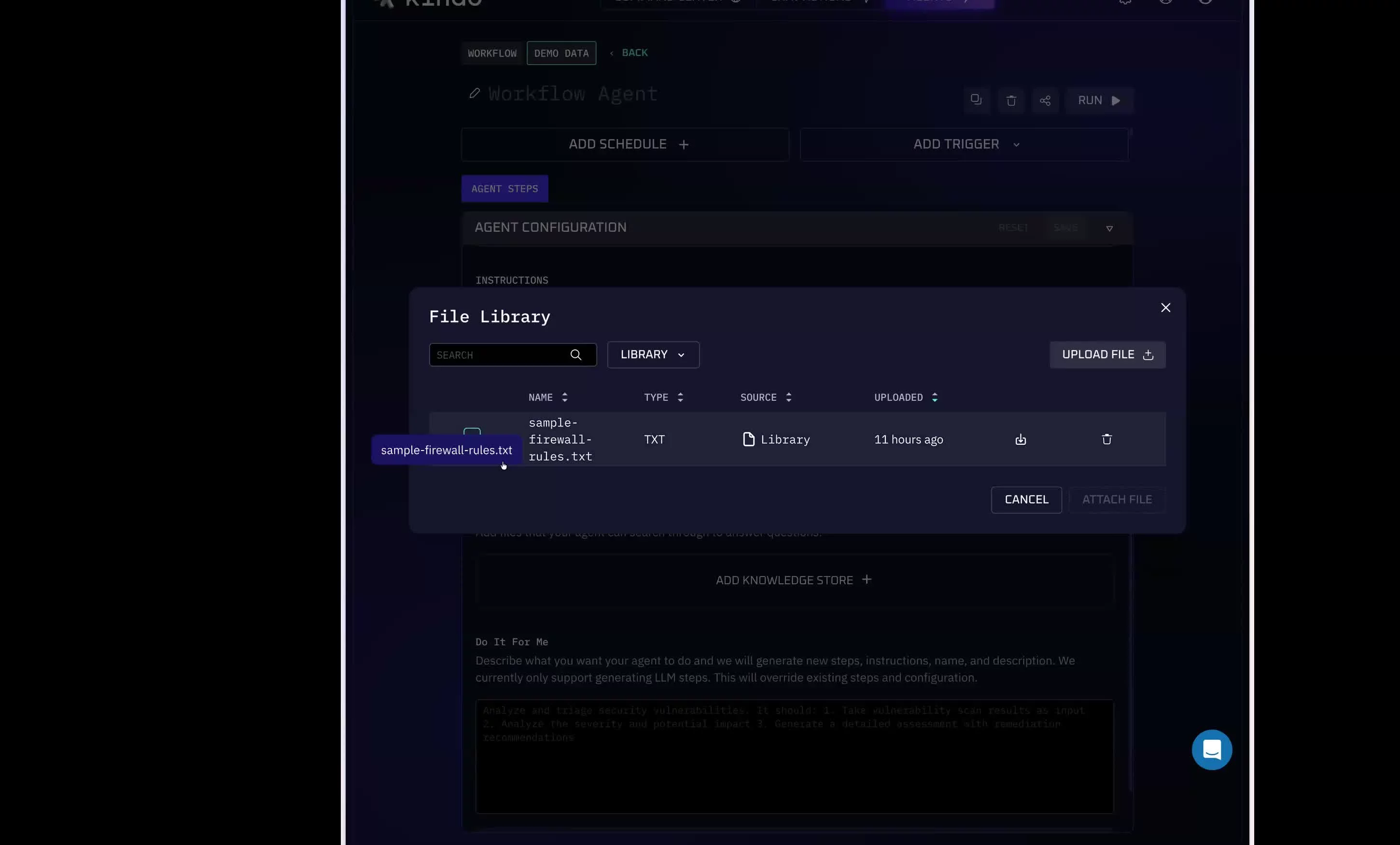
Task: Click the share workflow icon
Action: tap(1046, 100)
